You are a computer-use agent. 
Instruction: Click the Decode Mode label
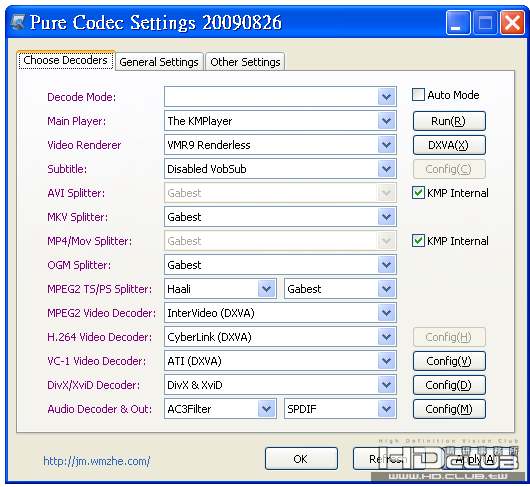point(81,97)
